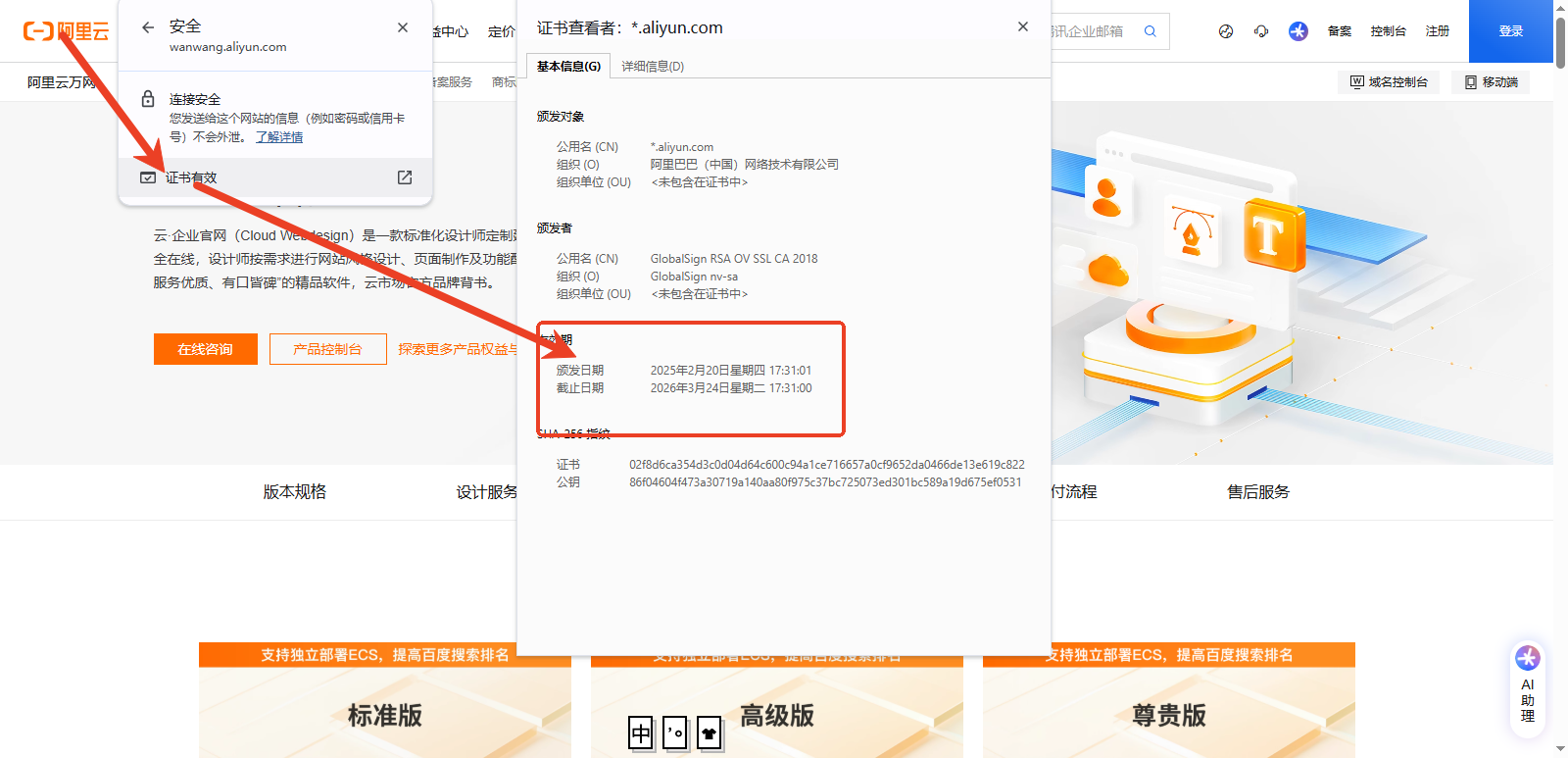Click the certificate valid icon

148,177
